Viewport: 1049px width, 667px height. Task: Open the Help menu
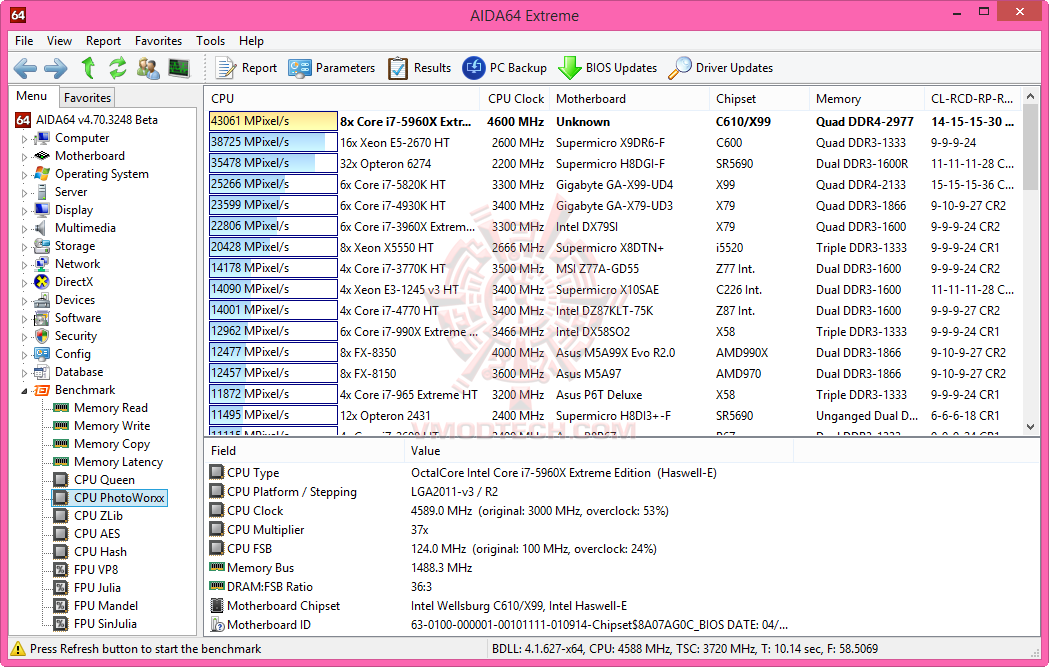tap(251, 41)
